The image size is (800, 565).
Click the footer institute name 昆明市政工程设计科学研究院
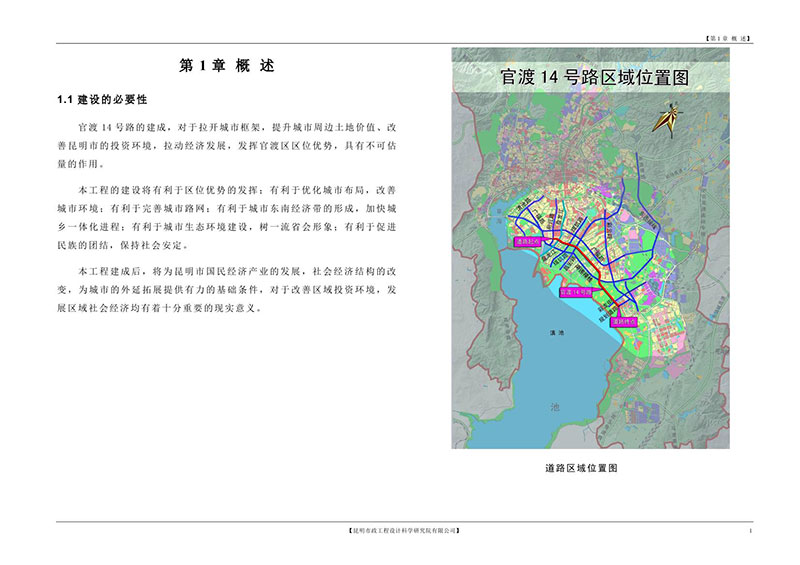[x=399, y=530]
